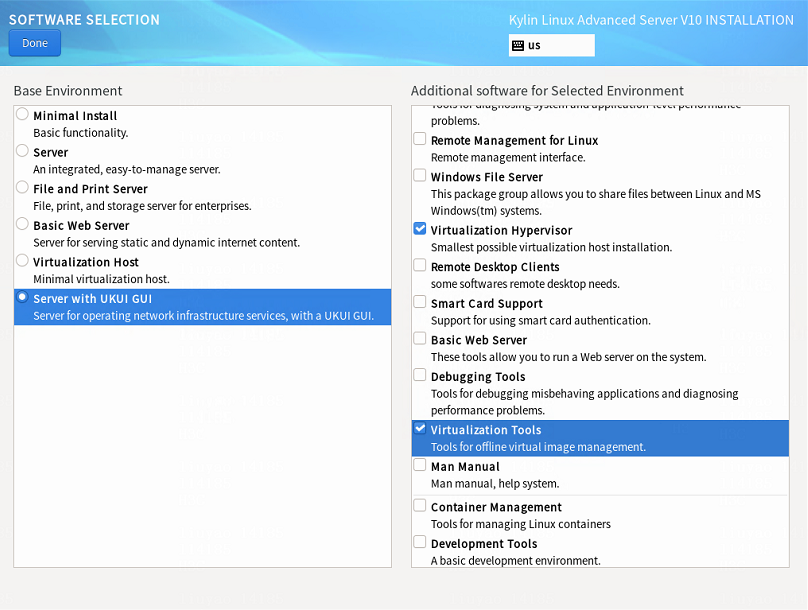
Task: Click text Minimal virtualization host.
Action: [102, 279]
